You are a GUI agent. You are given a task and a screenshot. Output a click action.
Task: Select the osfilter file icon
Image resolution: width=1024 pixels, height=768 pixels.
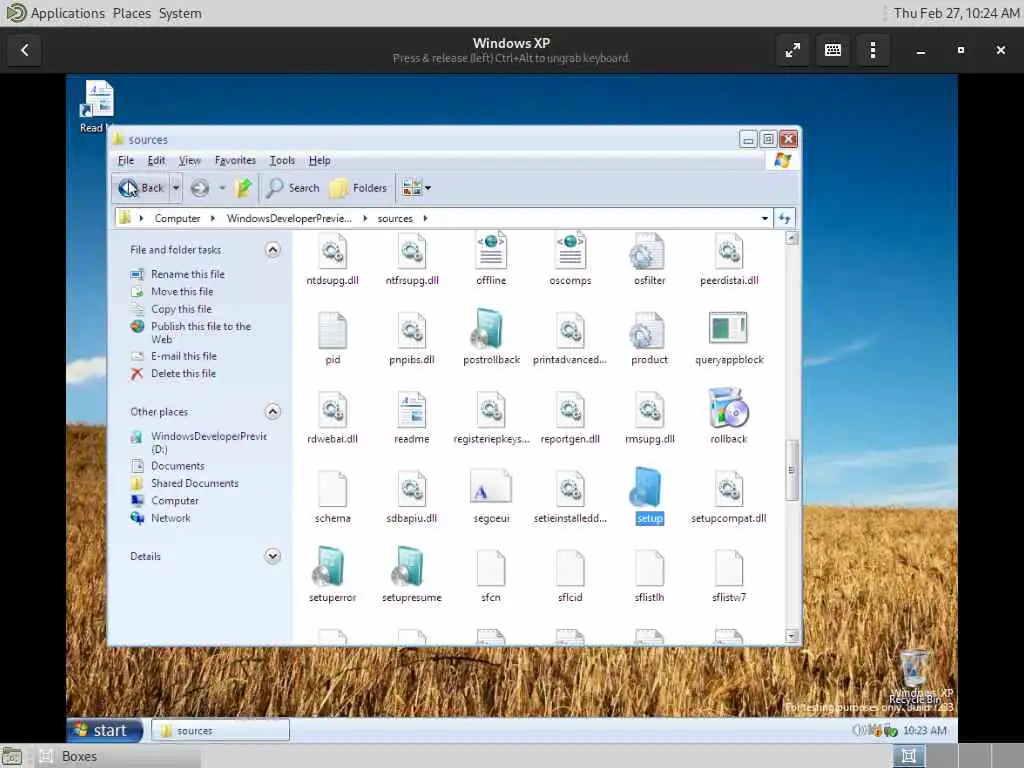(x=649, y=252)
